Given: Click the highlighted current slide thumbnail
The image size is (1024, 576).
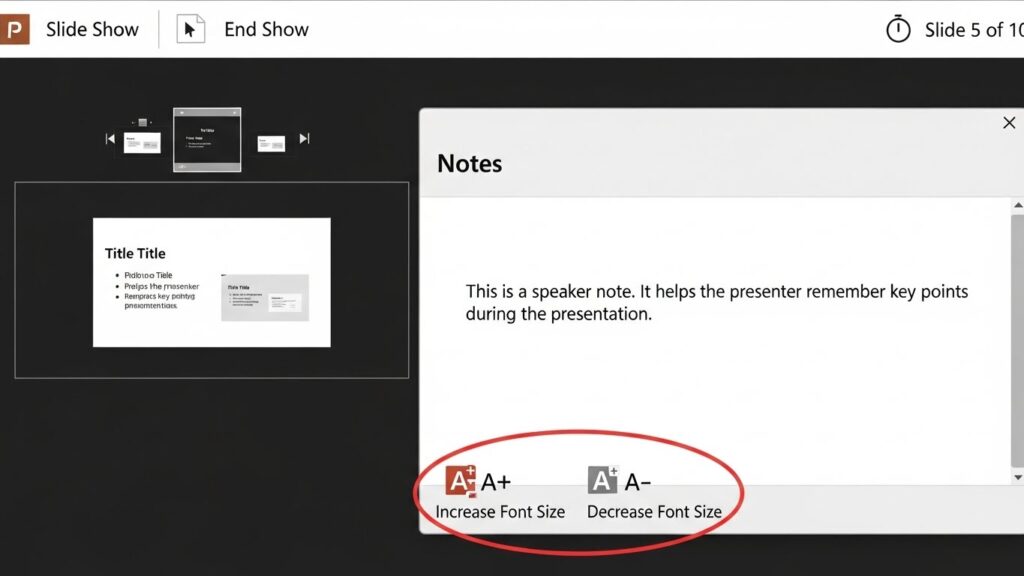Looking at the screenshot, I should [207, 140].
